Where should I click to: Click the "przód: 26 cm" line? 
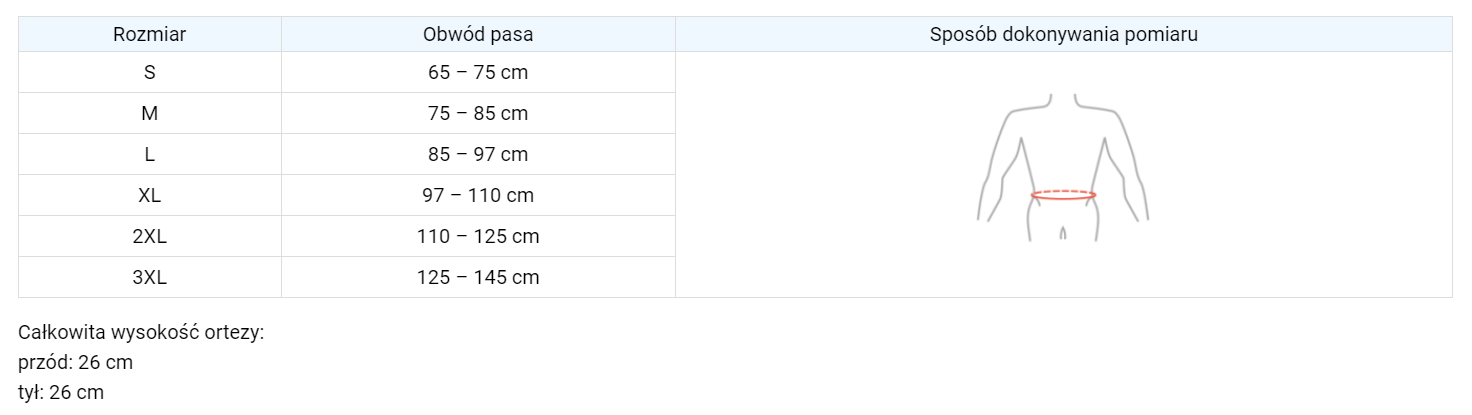pyautogui.click(x=76, y=362)
